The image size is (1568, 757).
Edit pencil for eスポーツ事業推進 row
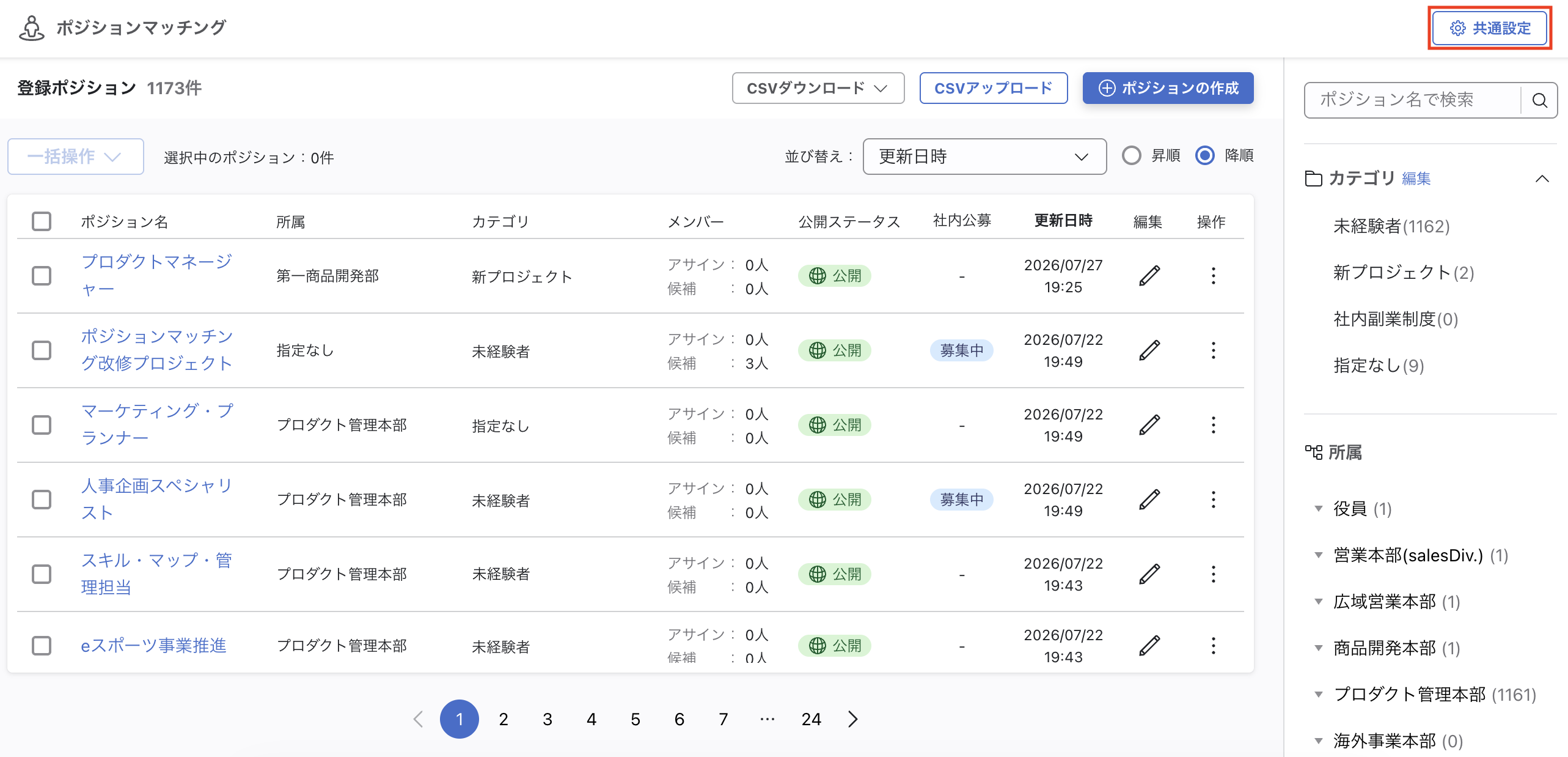[x=1149, y=646]
